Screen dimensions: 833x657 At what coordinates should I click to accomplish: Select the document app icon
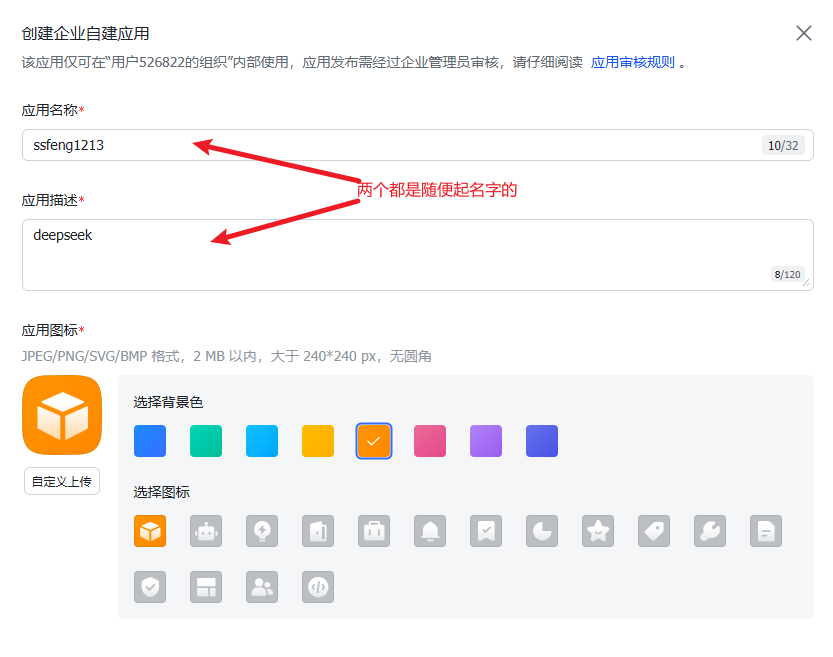pos(766,531)
